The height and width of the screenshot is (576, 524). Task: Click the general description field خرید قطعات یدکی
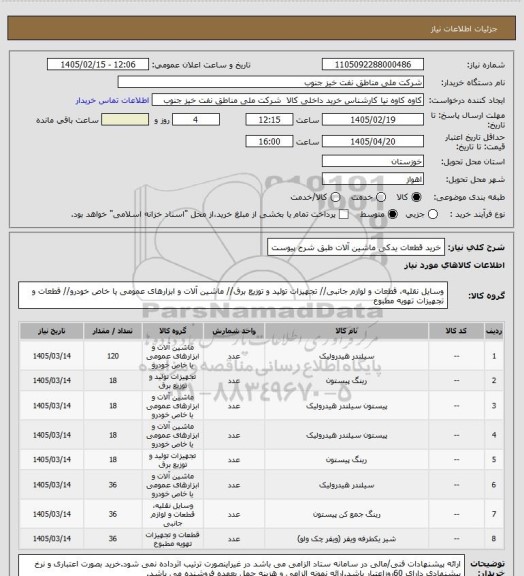point(356,247)
